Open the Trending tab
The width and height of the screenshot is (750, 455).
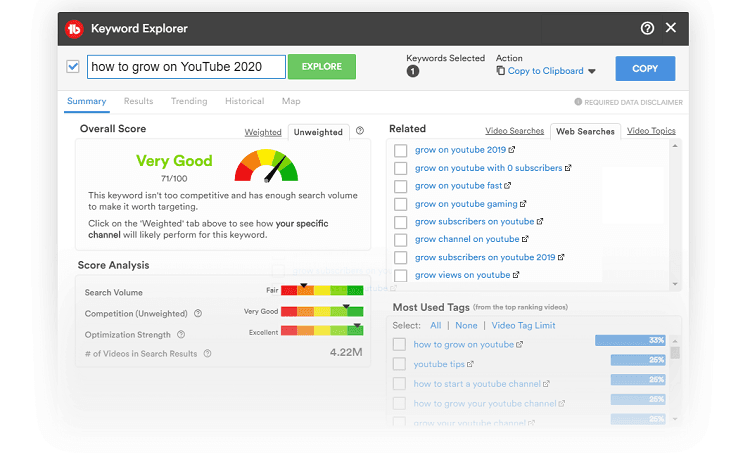[189, 101]
